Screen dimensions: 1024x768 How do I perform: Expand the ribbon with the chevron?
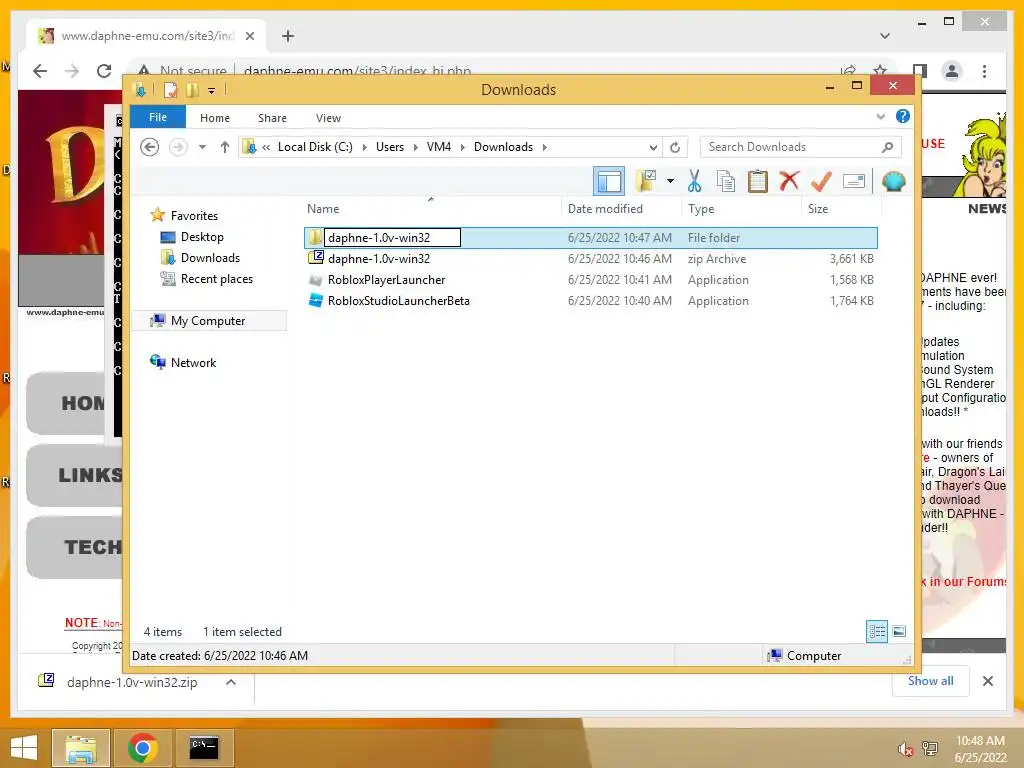[880, 116]
